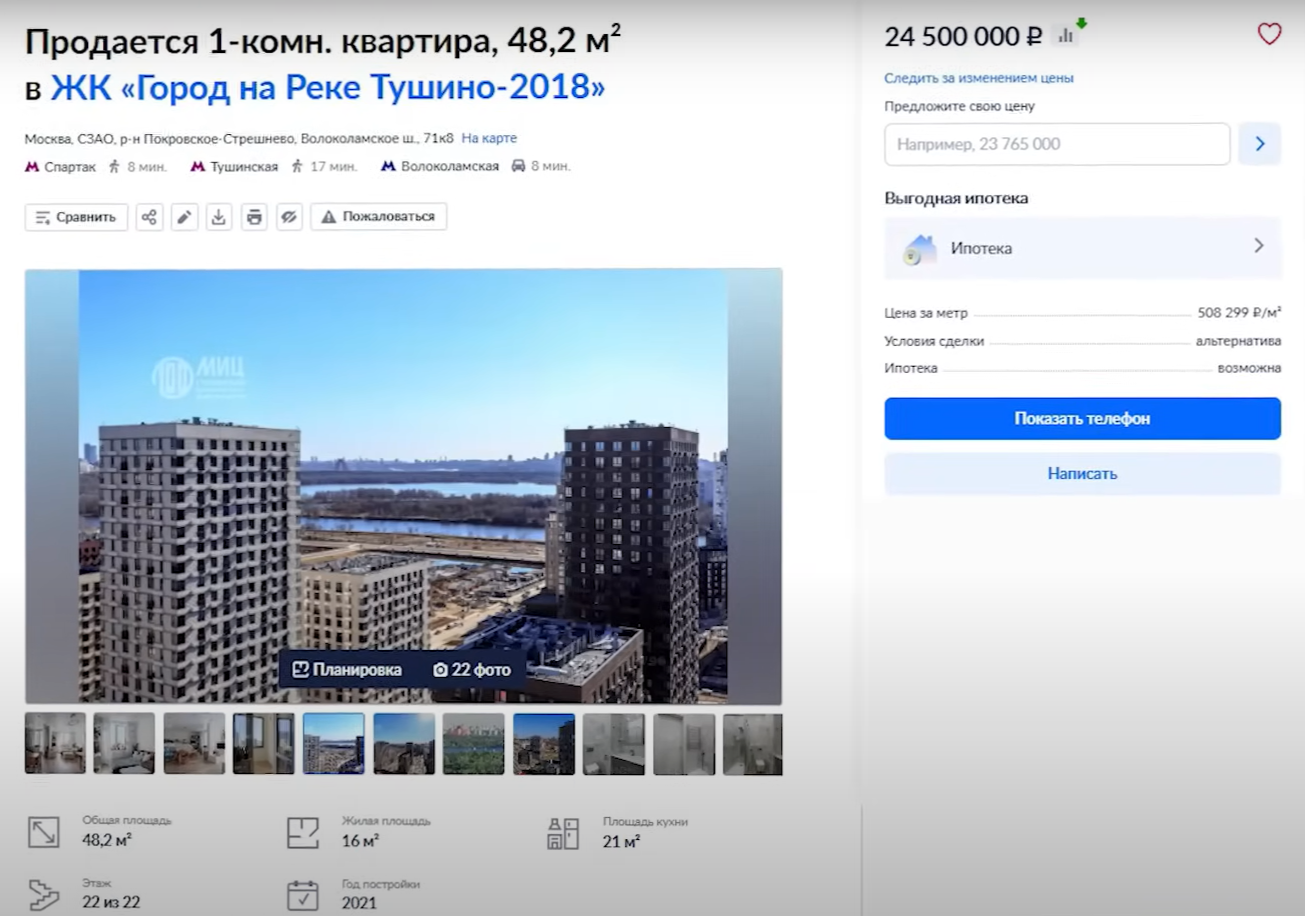This screenshot has width=1305, height=916.
Task: Click the Сравнить compare button
Action: 76,217
